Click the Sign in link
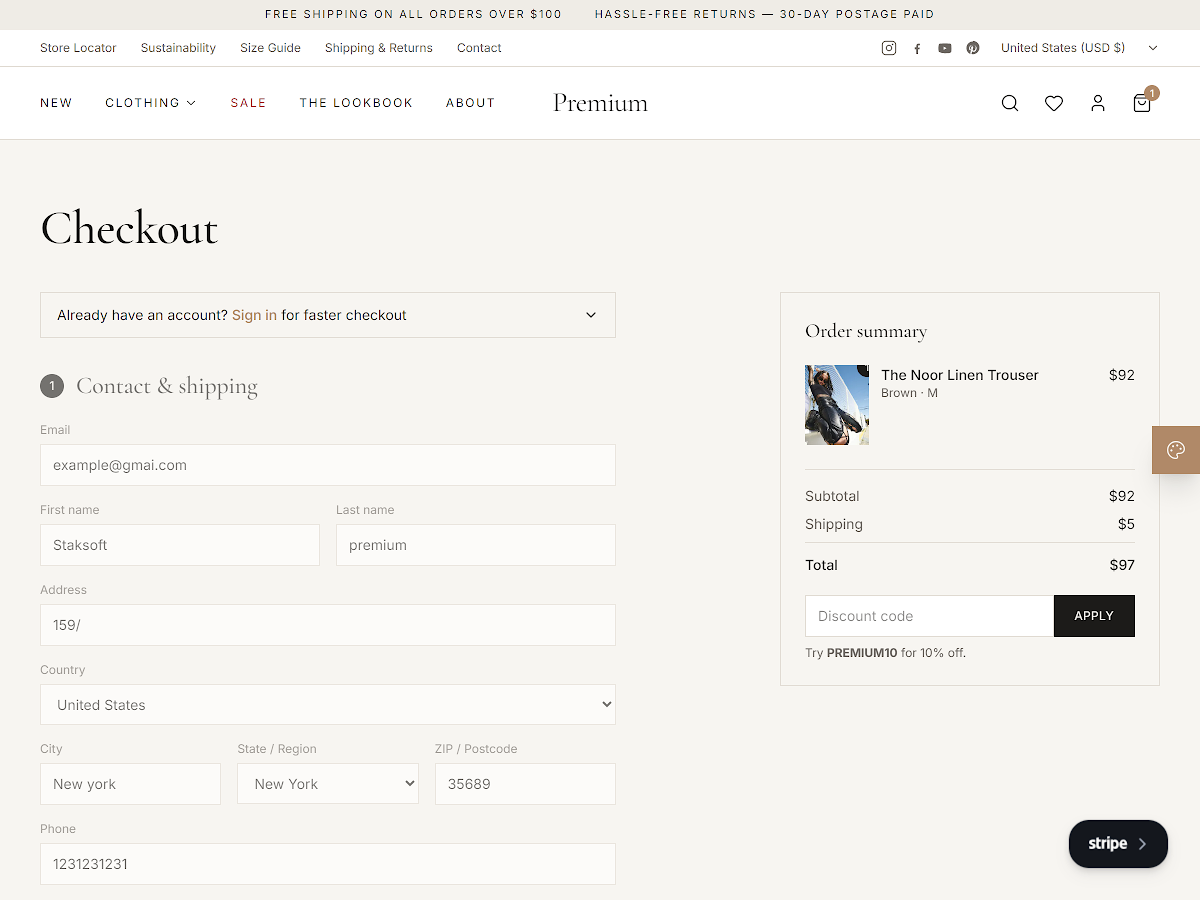Viewport: 1200px width, 900px height. (x=254, y=315)
